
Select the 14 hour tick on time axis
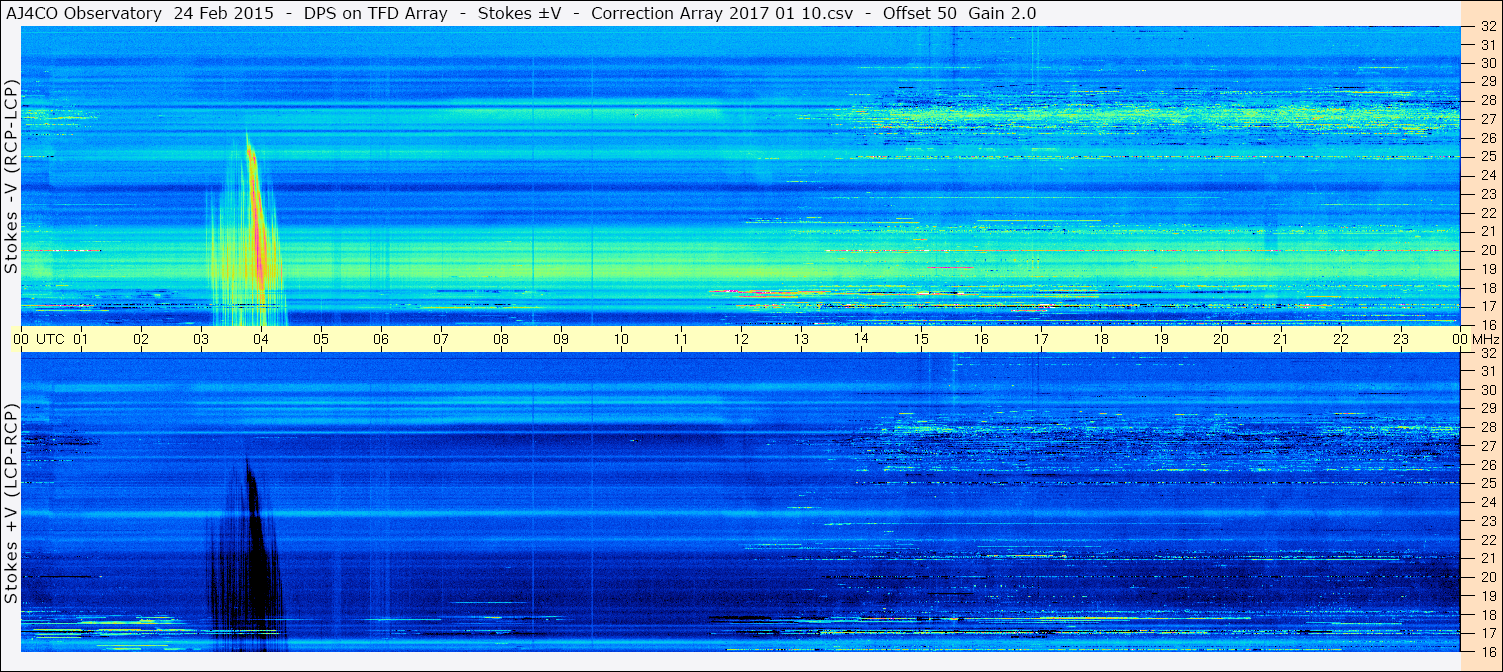click(861, 339)
